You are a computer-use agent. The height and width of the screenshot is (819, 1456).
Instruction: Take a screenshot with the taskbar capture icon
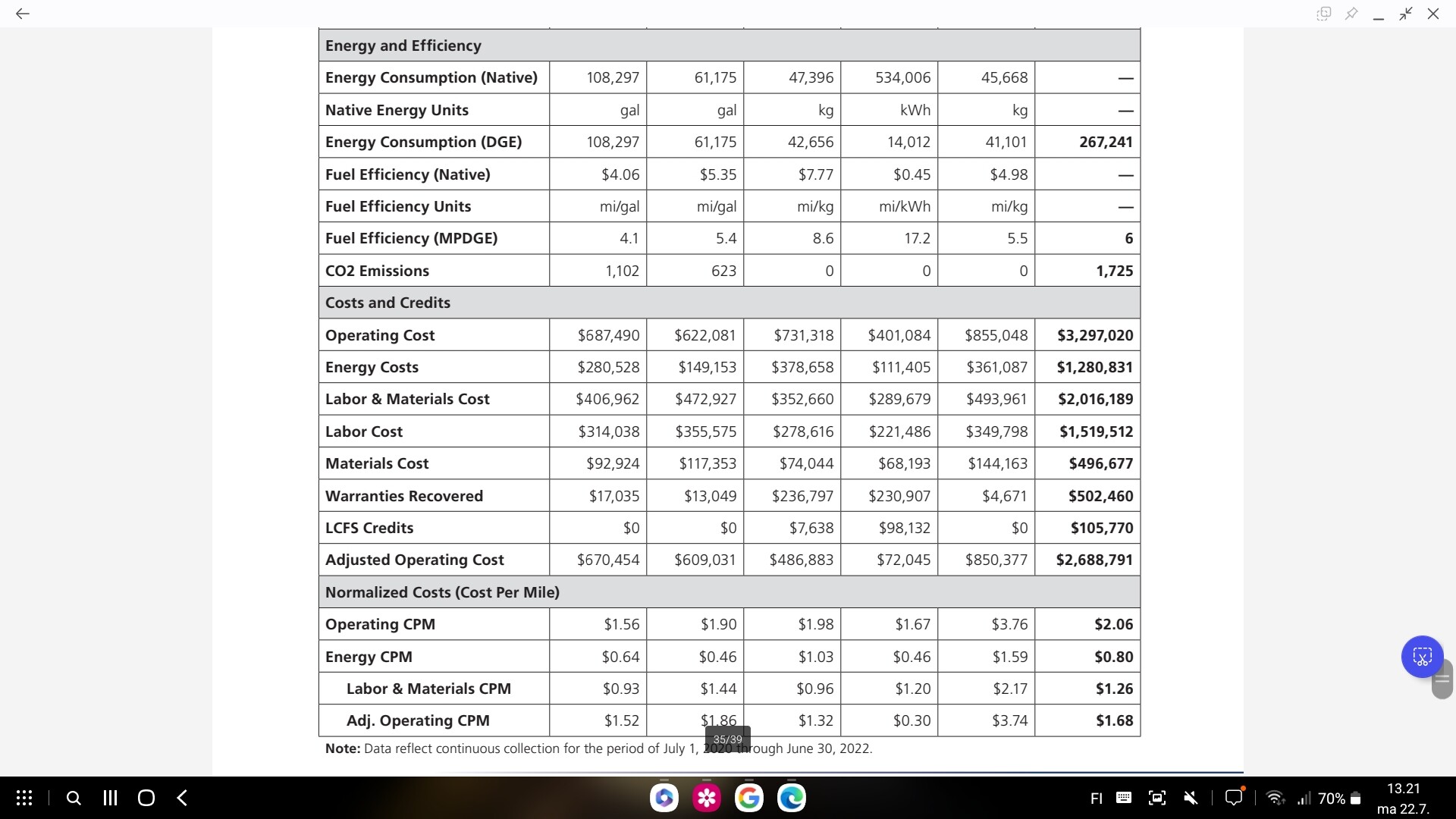(x=1157, y=798)
